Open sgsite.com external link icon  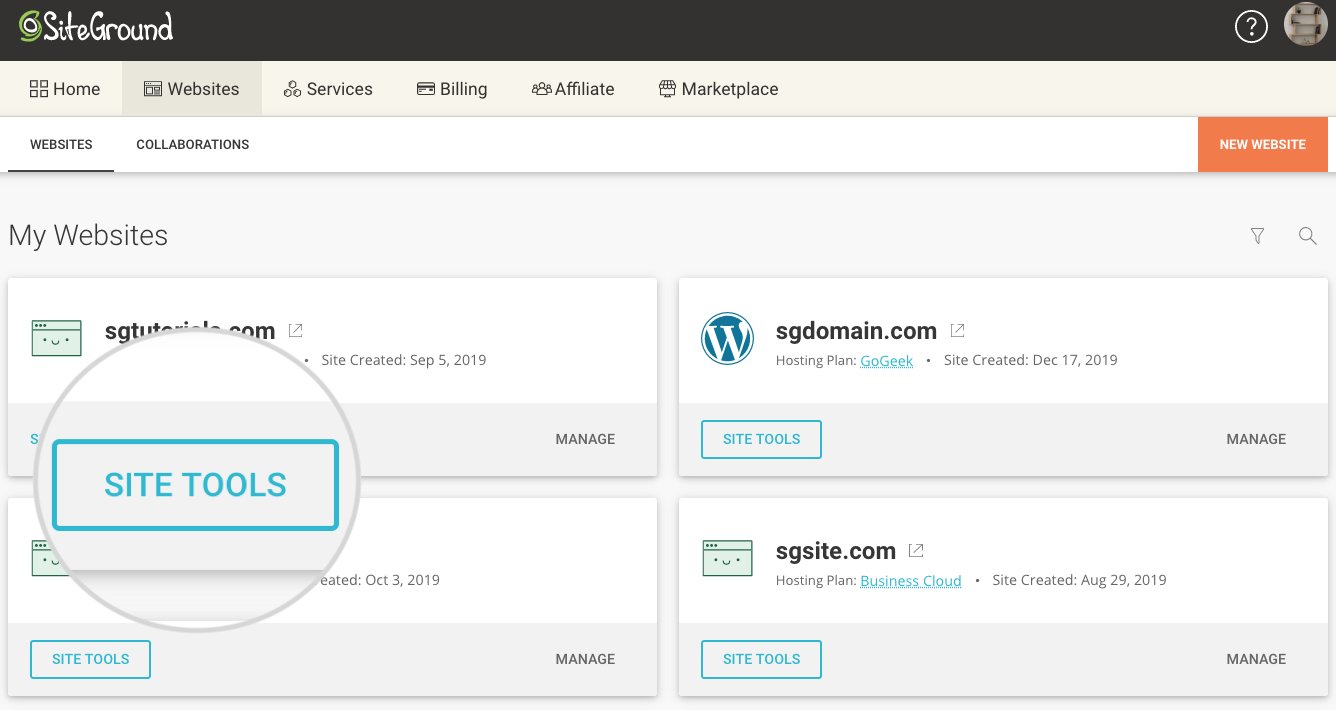[915, 550]
